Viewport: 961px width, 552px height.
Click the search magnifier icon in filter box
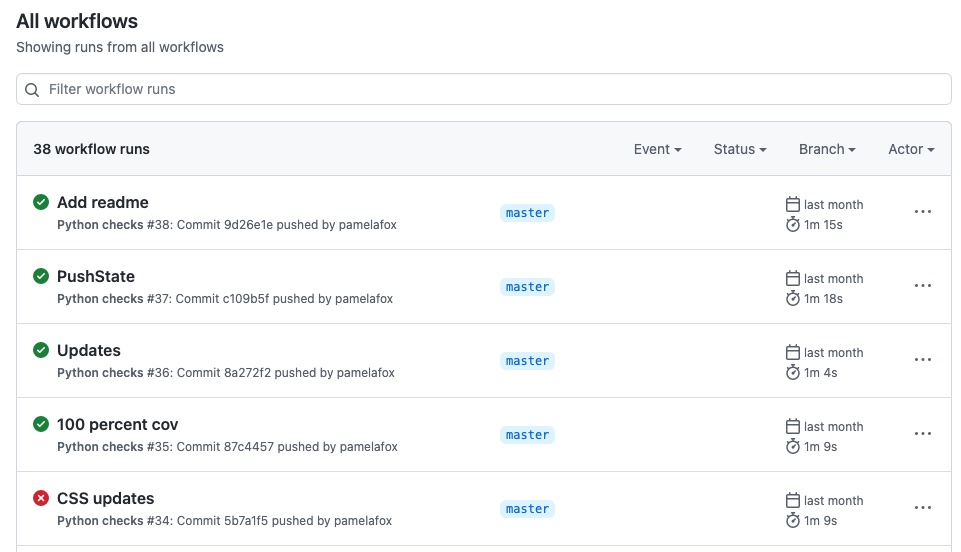click(32, 90)
